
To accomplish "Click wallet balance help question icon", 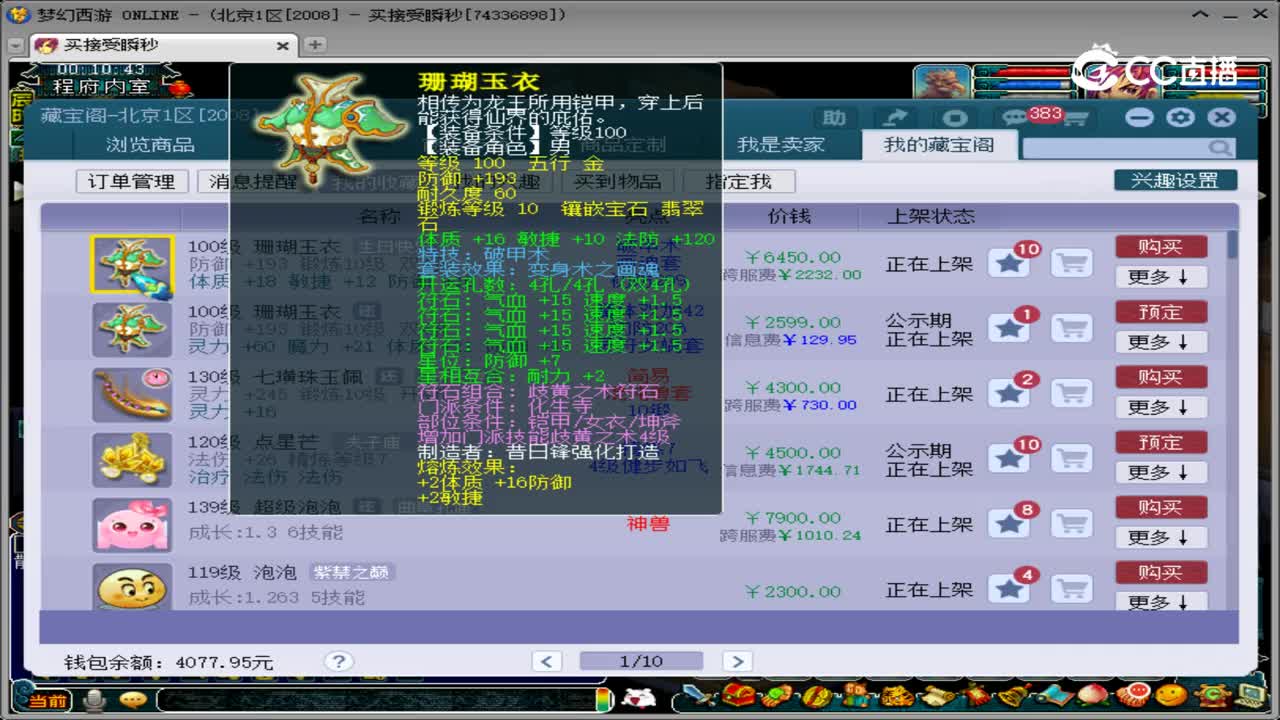I will [x=338, y=661].
